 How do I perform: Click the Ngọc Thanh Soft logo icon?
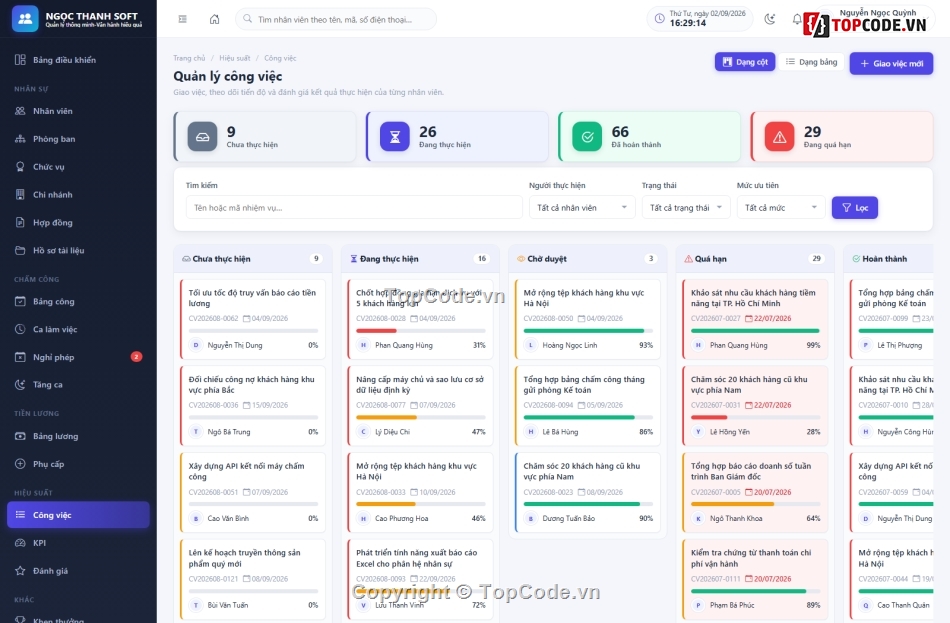pos(25,19)
